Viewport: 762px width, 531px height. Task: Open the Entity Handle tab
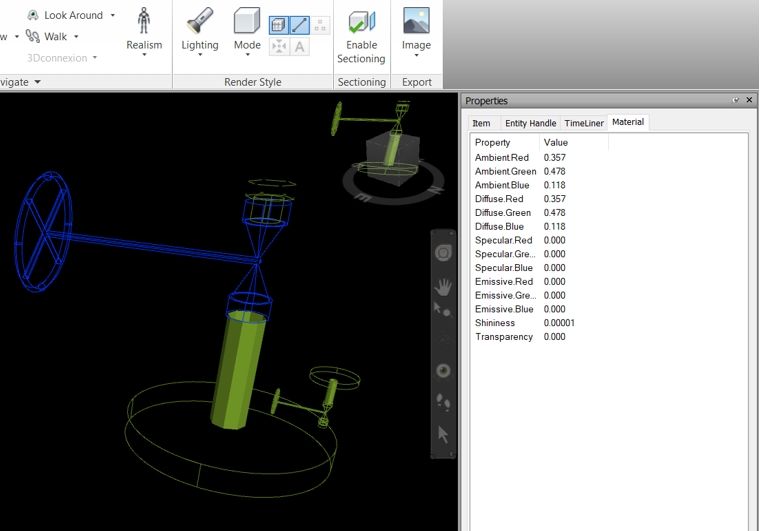pos(530,123)
